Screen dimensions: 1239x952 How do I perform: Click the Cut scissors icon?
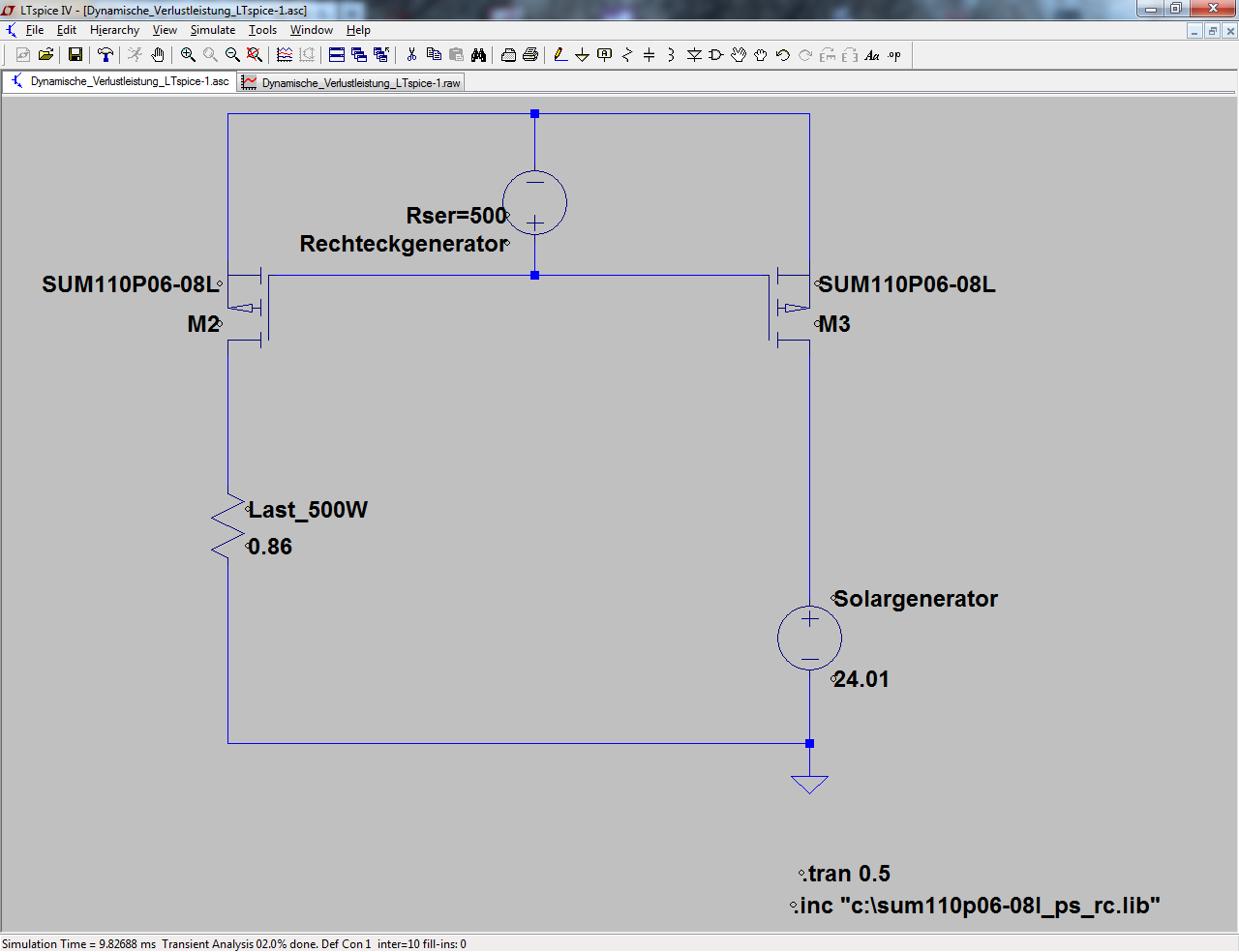[x=411, y=55]
